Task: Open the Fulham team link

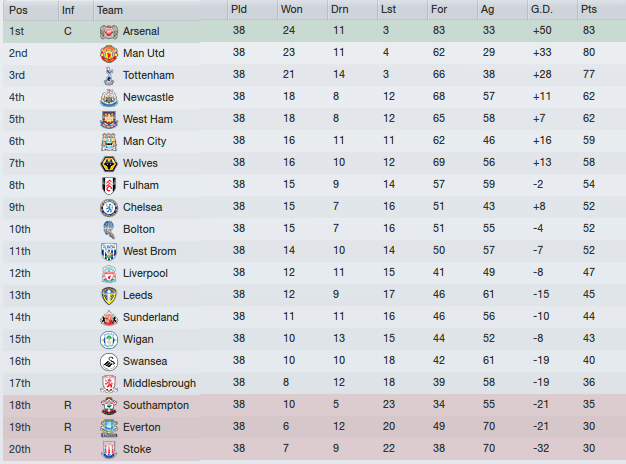Action: coord(140,185)
